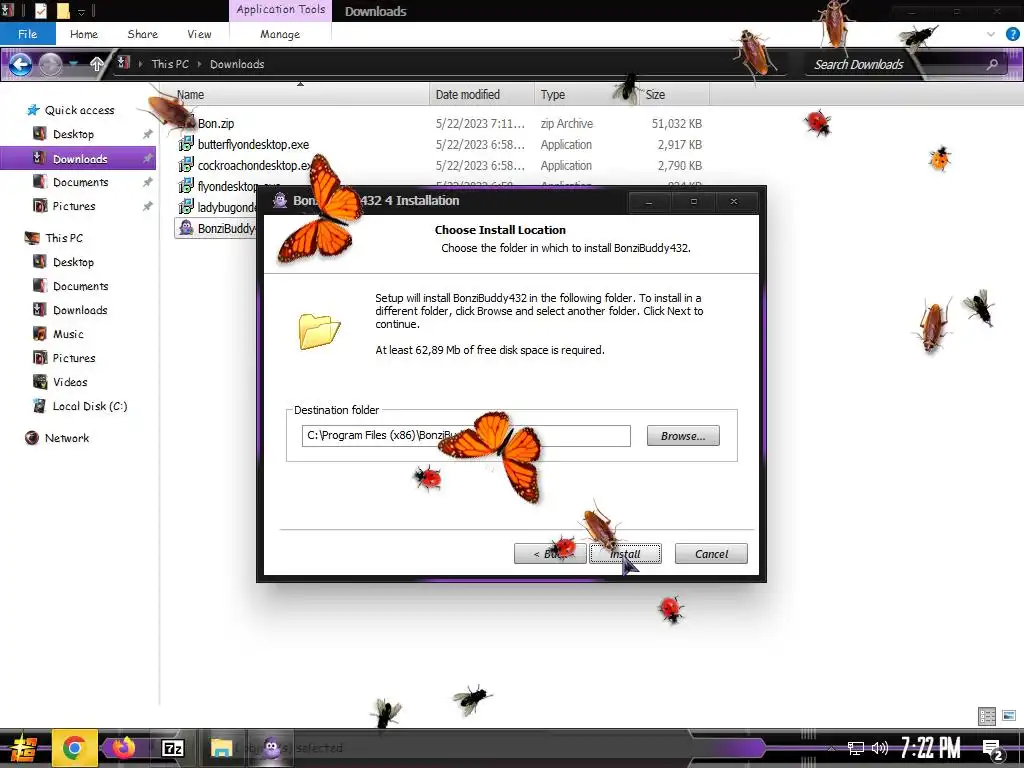Image resolution: width=1024 pixels, height=768 pixels.
Task: Open the notification center icon
Action: pos(993,750)
